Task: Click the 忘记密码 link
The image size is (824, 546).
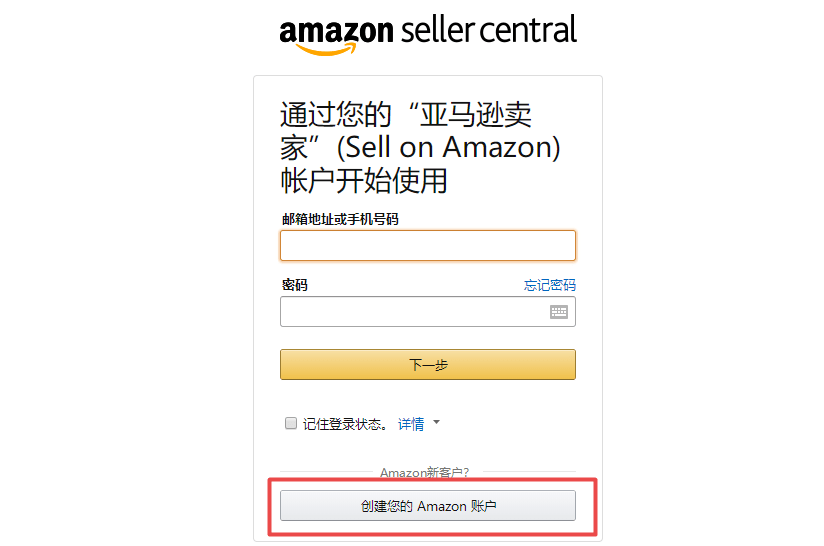Action: (549, 285)
